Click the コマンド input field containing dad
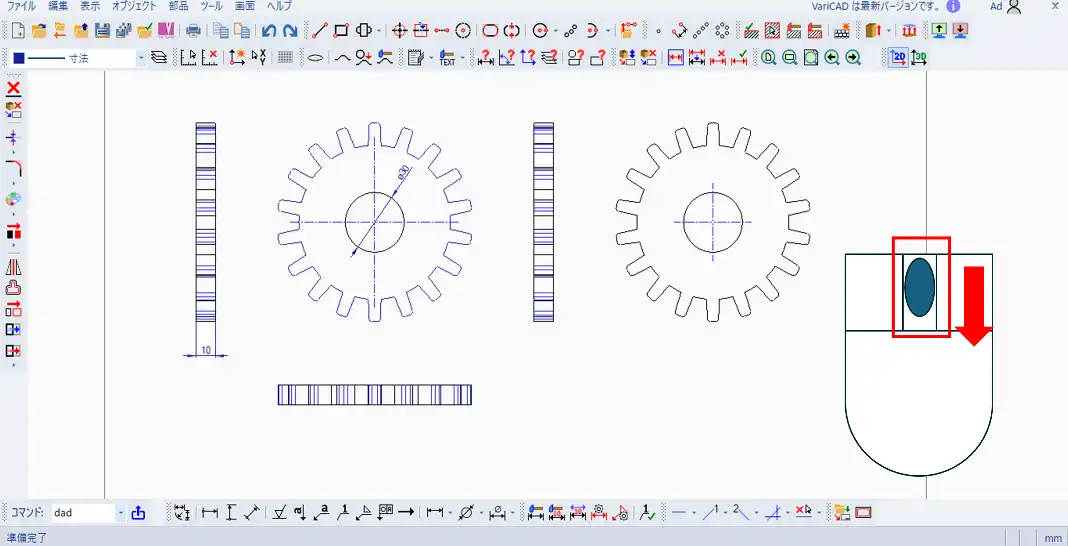This screenshot has width=1068, height=546. [x=83, y=513]
